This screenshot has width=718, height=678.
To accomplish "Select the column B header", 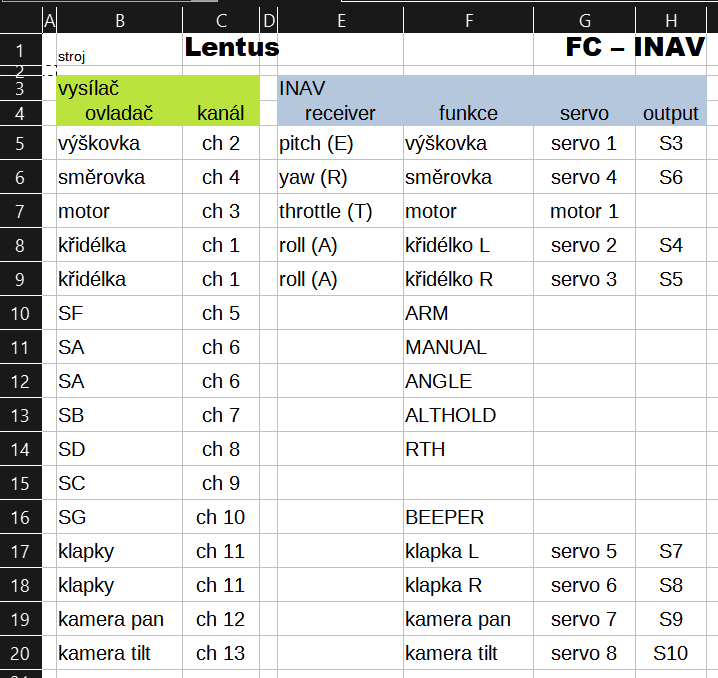I will pyautogui.click(x=120, y=19).
